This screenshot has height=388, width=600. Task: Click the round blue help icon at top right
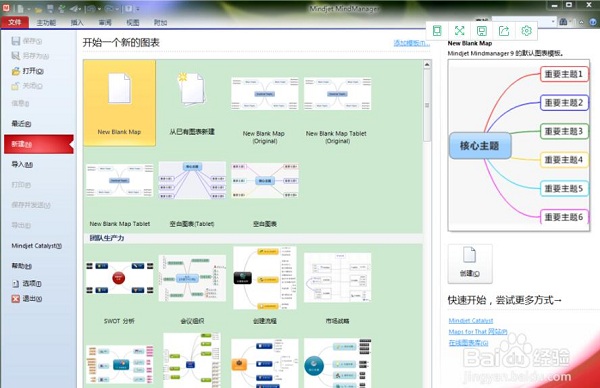(594, 22)
